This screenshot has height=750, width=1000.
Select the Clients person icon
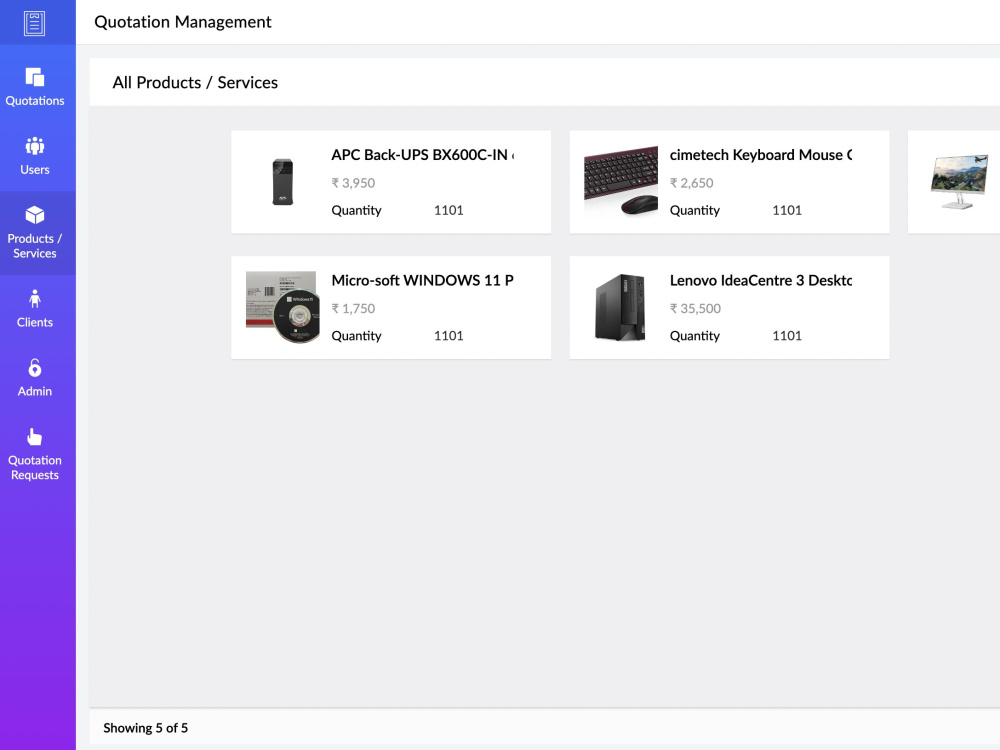click(x=36, y=300)
